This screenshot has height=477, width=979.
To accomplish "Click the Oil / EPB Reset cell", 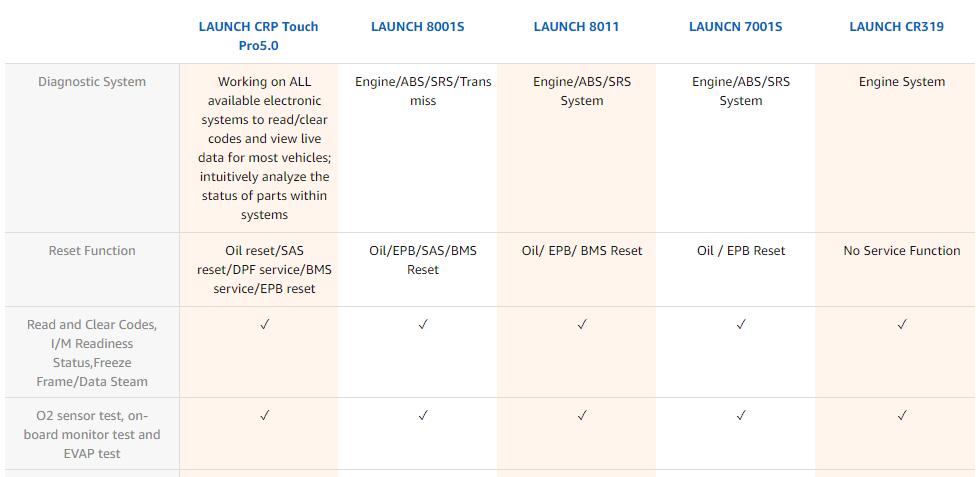I will tap(741, 250).
